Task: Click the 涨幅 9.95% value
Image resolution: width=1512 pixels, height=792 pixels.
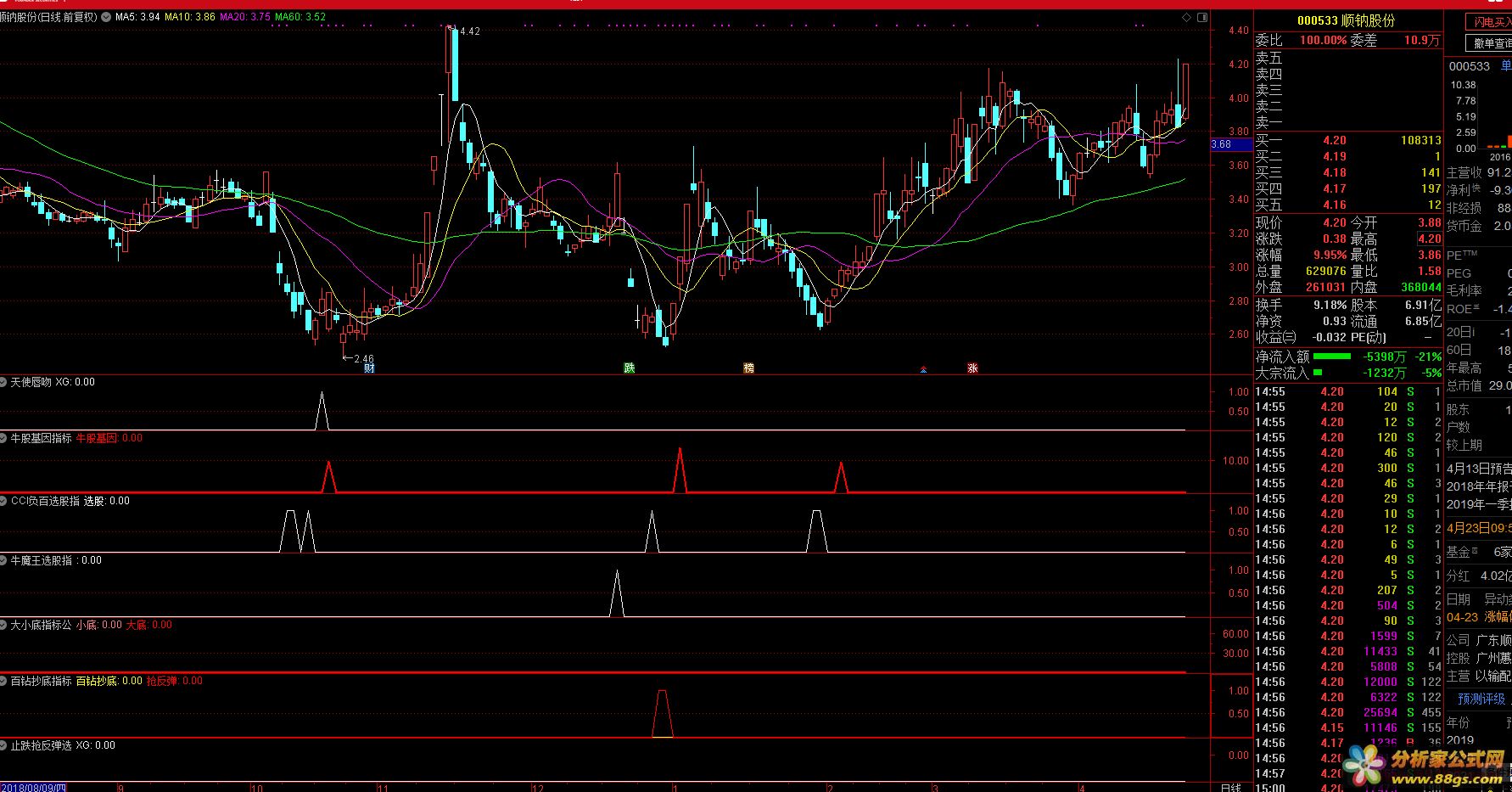Action: (1330, 255)
